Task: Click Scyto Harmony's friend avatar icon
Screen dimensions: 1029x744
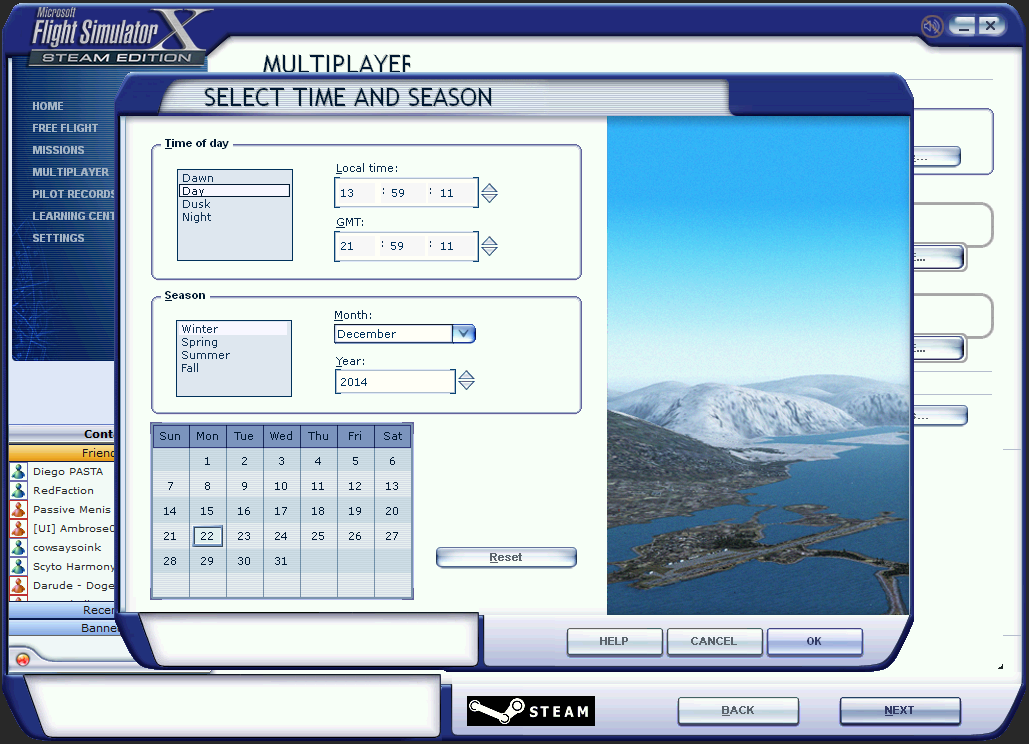Action: point(18,567)
